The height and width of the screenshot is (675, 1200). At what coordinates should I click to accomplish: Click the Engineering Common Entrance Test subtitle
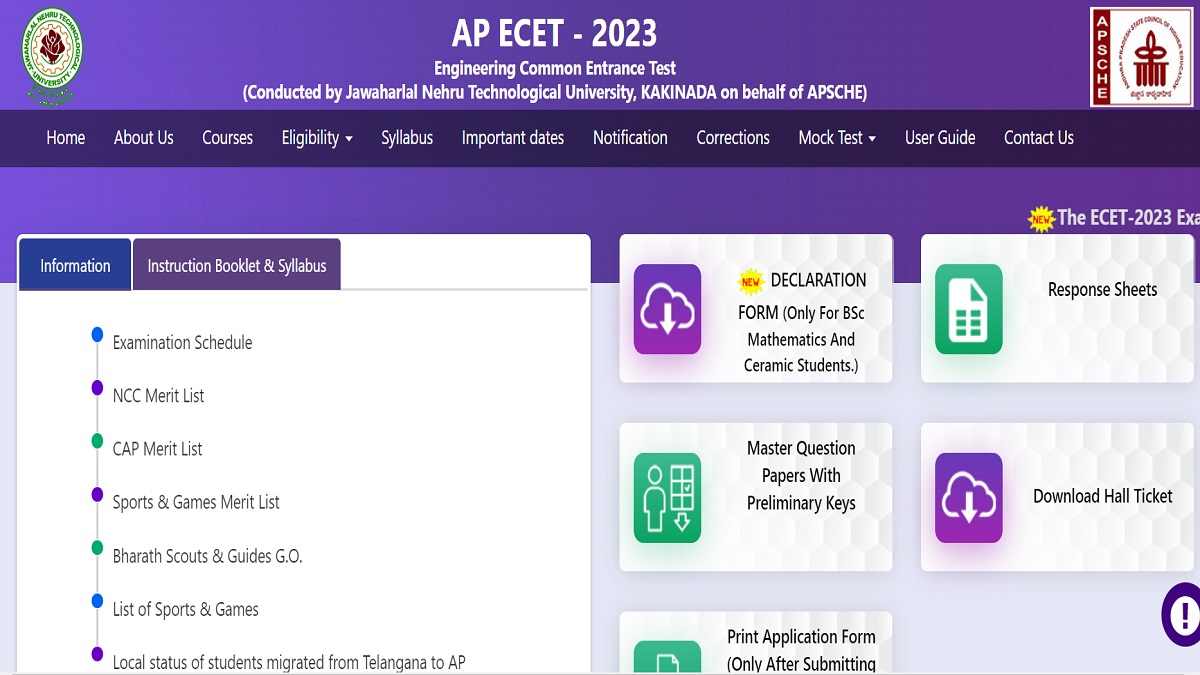555,69
